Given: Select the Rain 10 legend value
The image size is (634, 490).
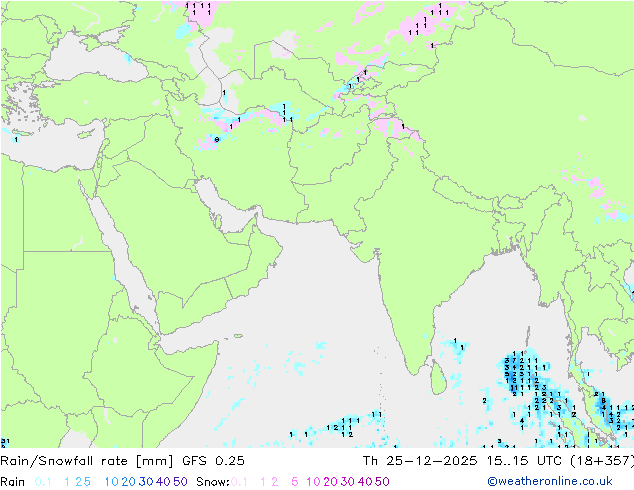Looking at the screenshot, I should point(111,482).
